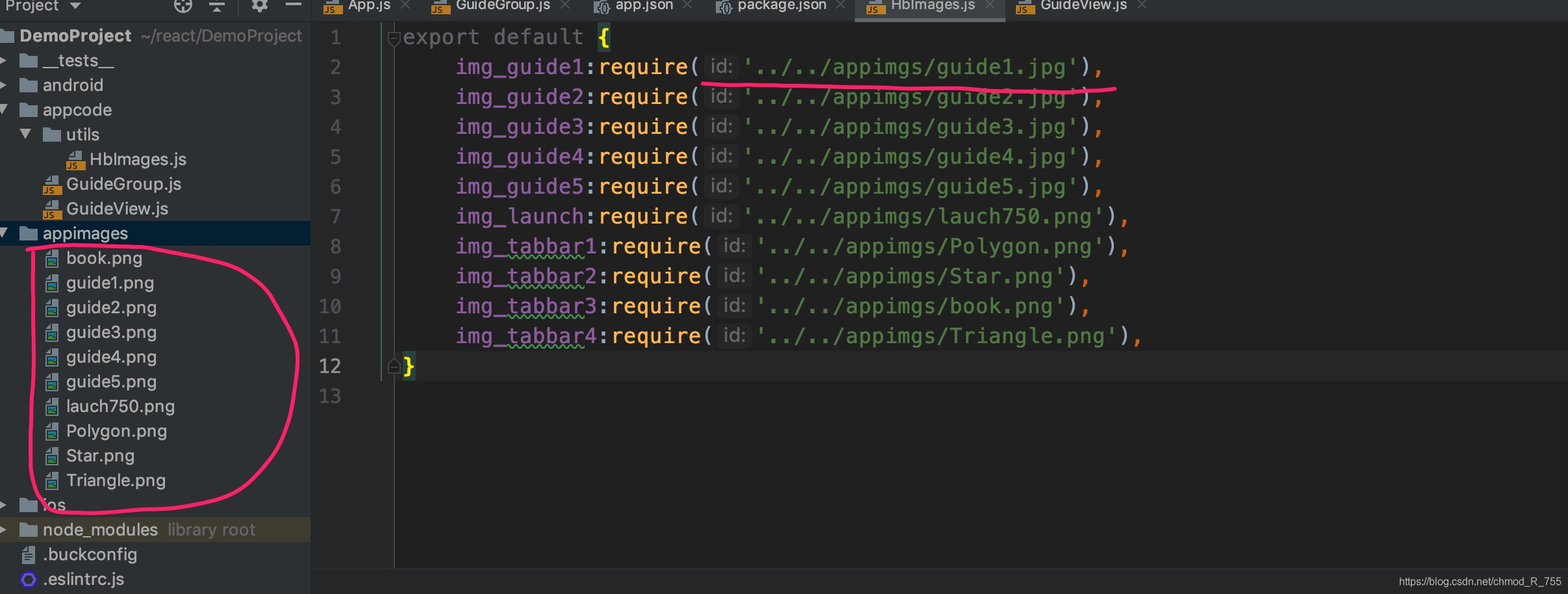Click the collapse all icon in Project panel

coord(217,6)
